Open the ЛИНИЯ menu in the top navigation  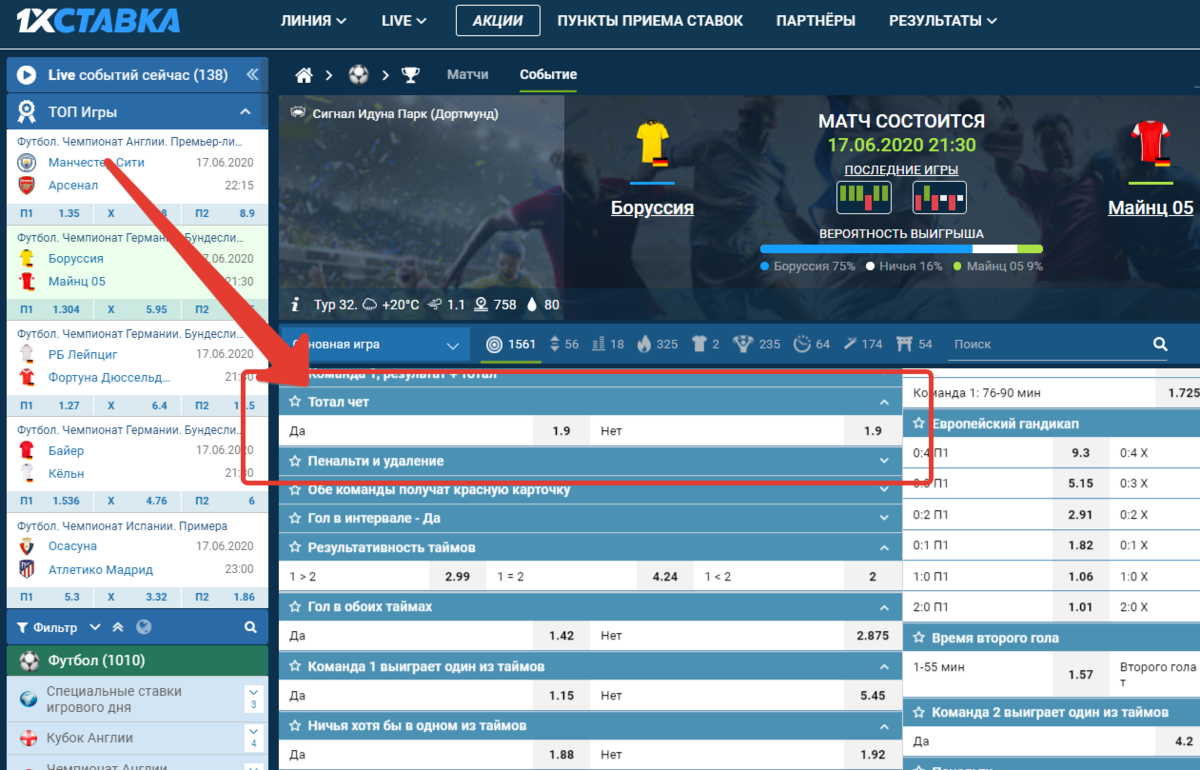(x=313, y=20)
